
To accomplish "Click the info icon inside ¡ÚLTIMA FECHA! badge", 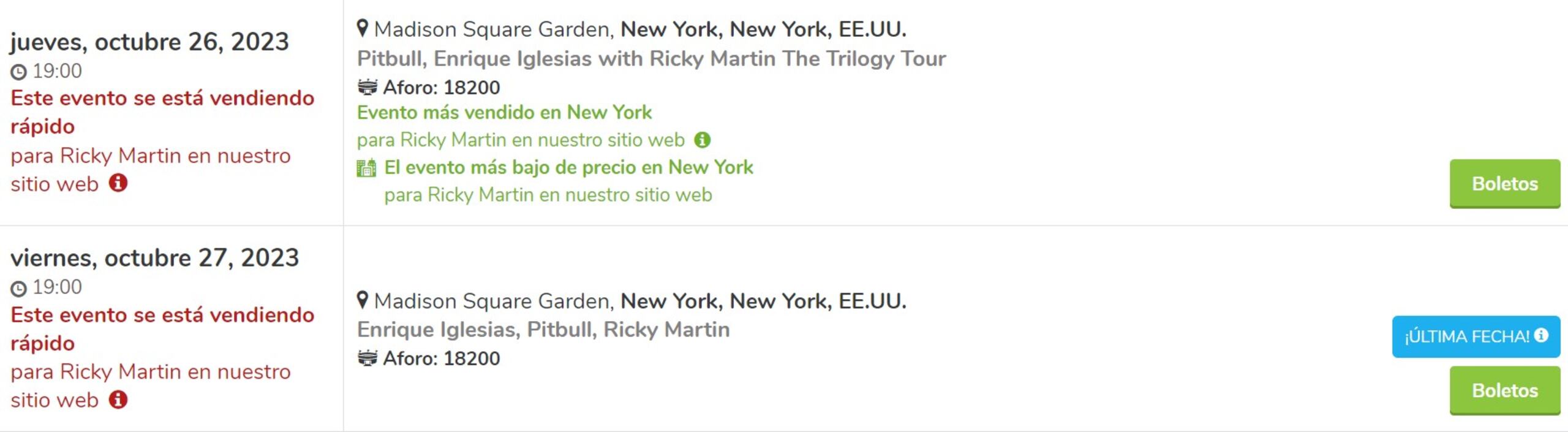I will 1542,336.
